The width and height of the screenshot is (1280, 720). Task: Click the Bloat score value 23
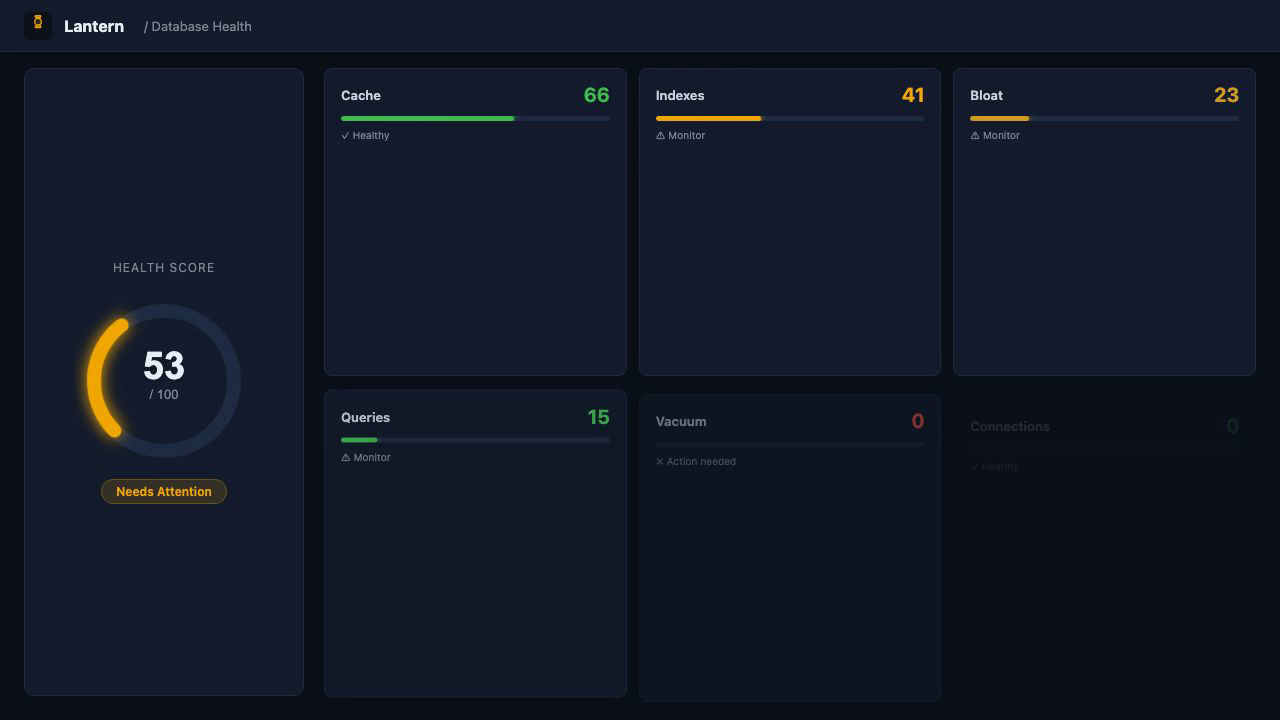[1227, 95]
